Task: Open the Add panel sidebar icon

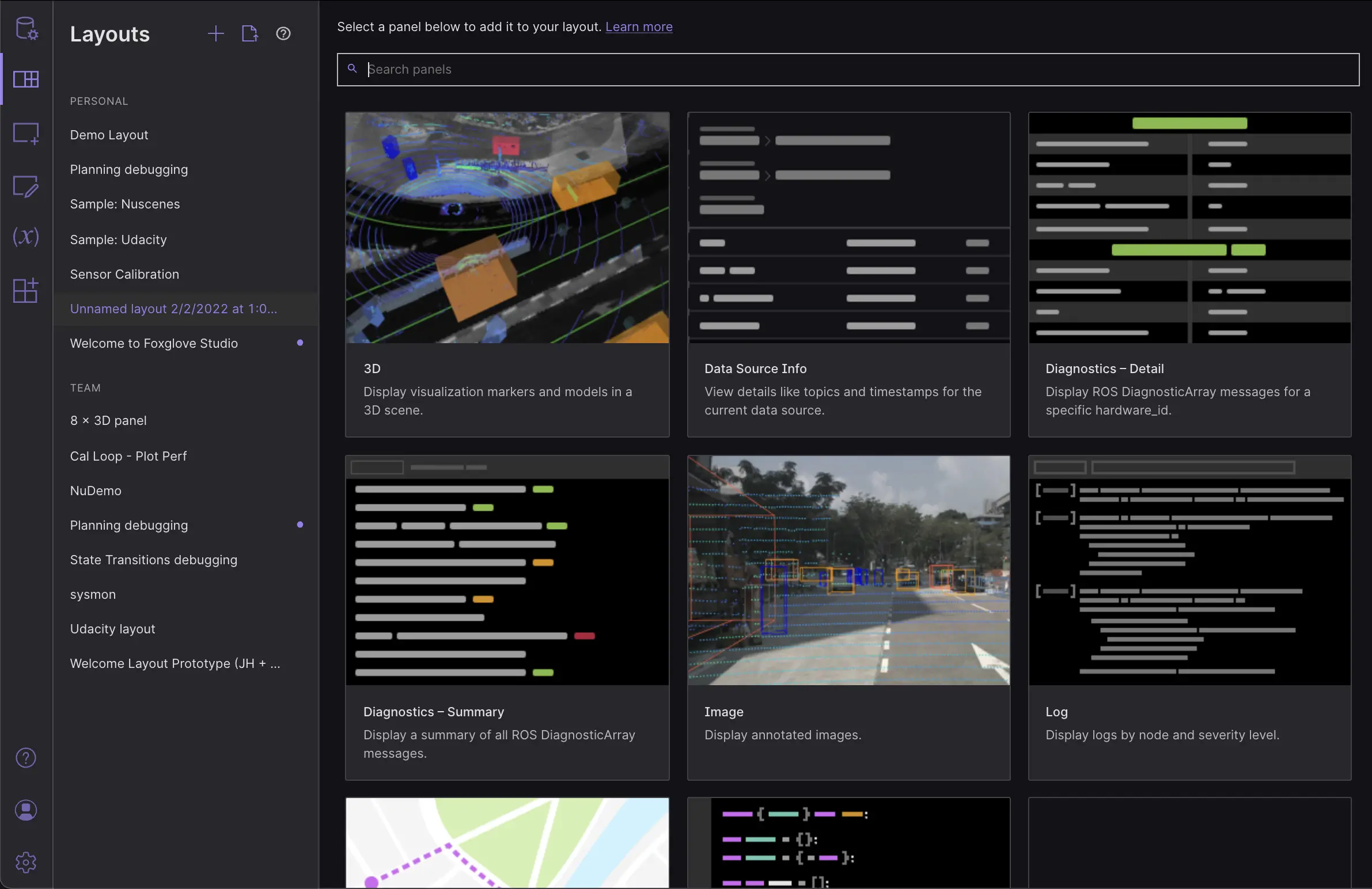Action: 26,132
